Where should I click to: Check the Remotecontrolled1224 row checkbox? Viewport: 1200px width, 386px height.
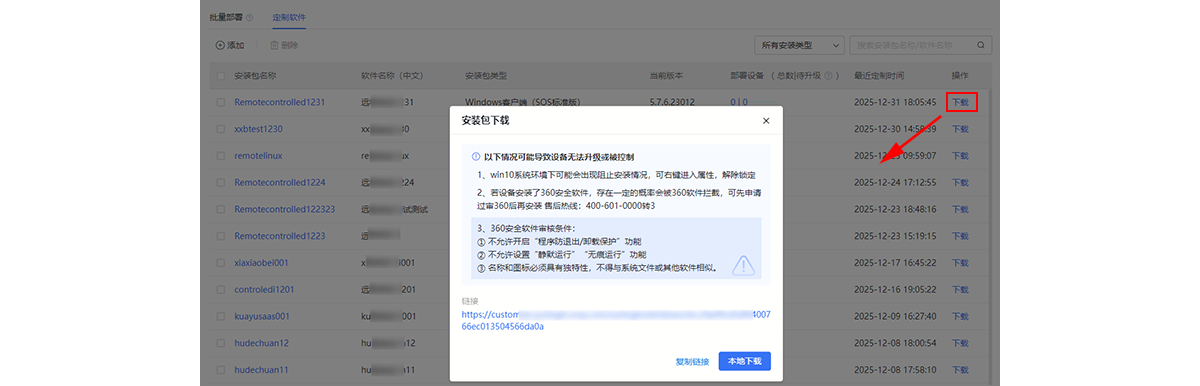220,182
